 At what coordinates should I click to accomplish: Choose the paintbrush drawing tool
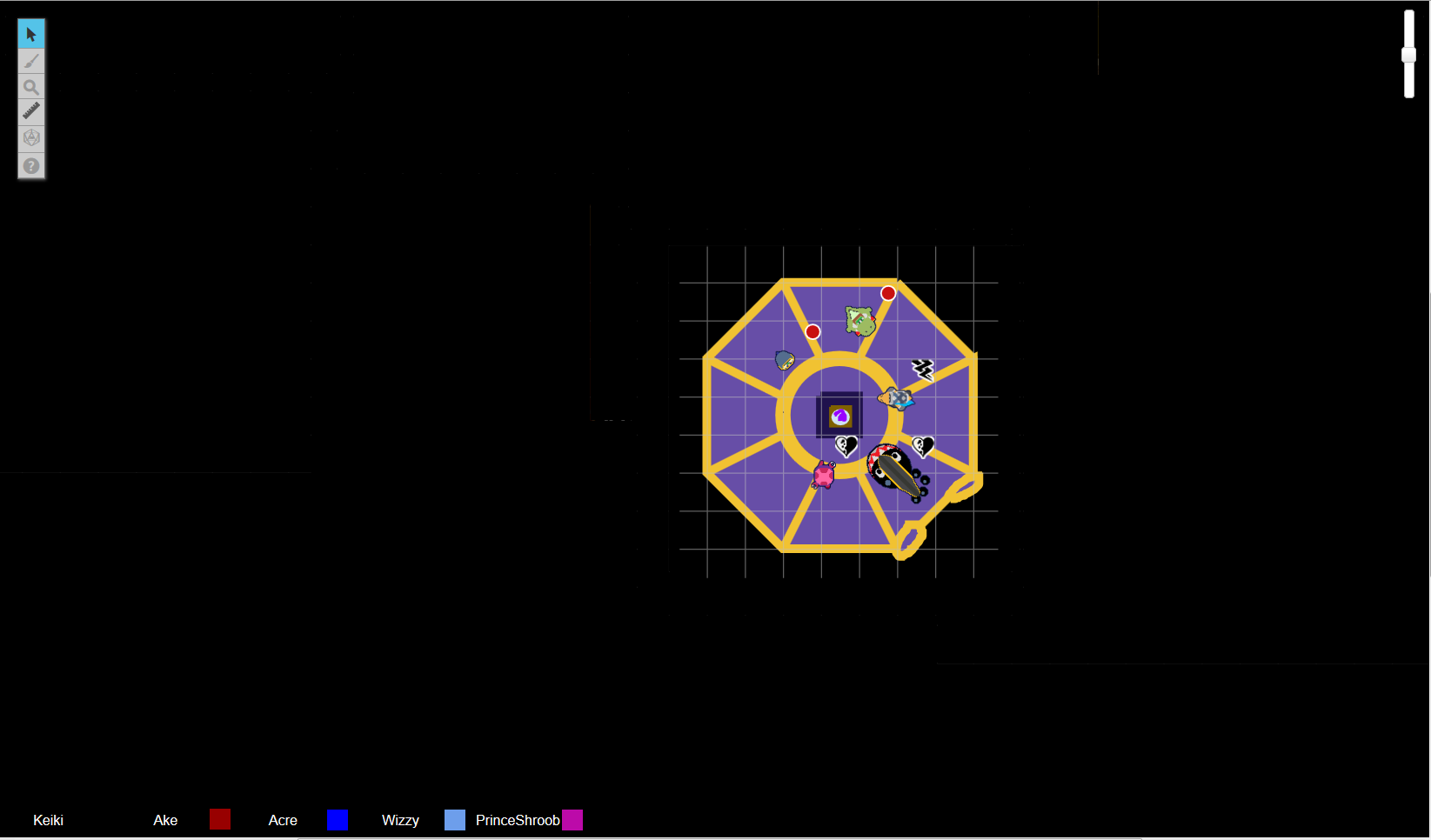pyautogui.click(x=31, y=61)
